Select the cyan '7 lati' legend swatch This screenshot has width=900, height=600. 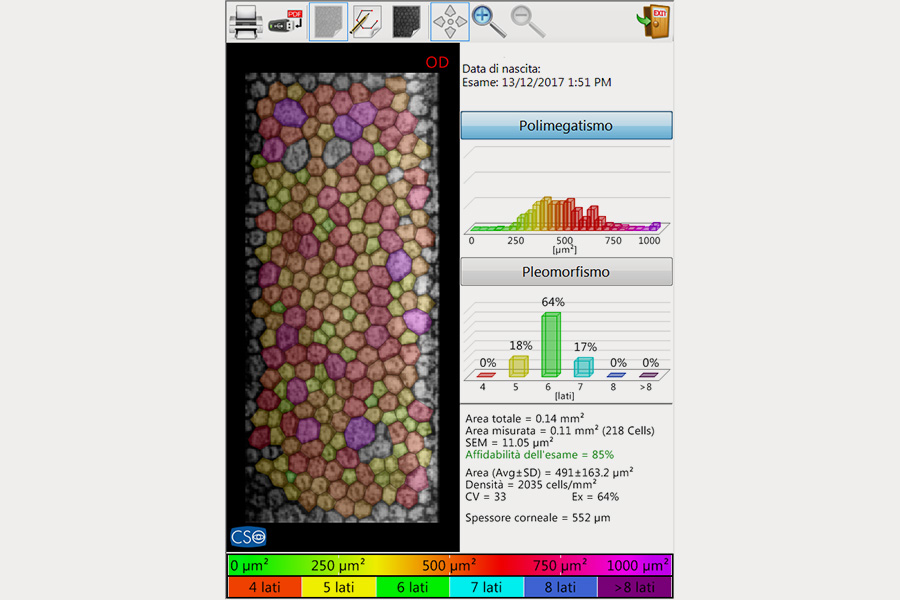487,587
